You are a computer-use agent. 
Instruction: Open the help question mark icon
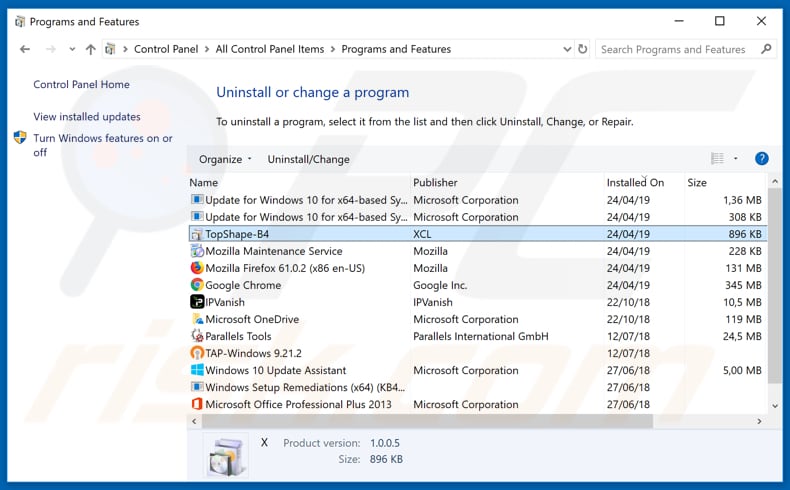762,159
